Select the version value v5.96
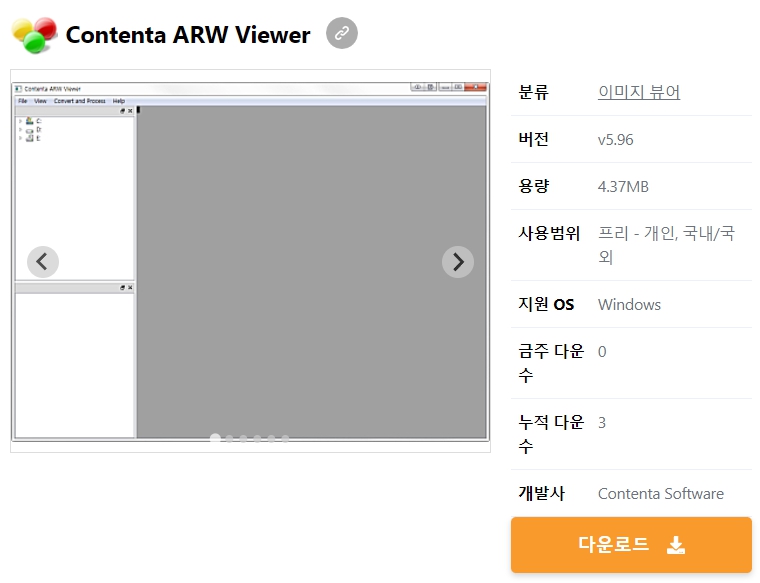Screen dimensions: 760x583 616,140
